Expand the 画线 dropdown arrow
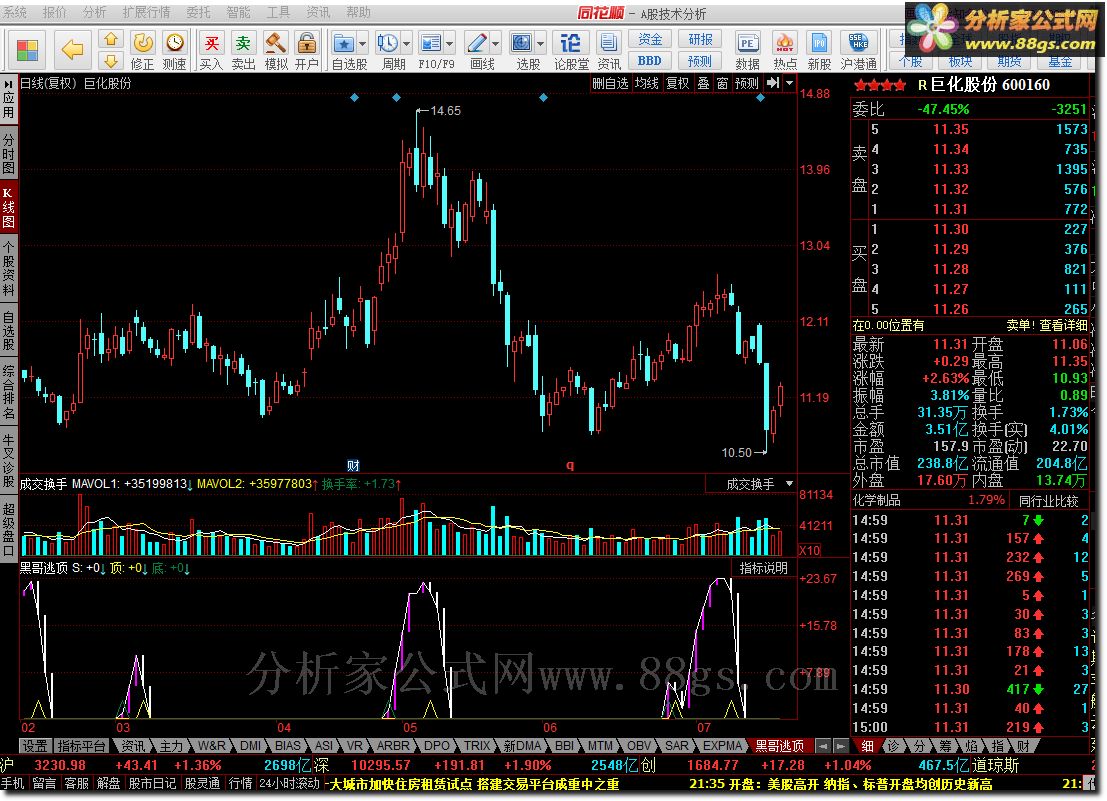This screenshot has height=801, width=1107. coord(496,44)
